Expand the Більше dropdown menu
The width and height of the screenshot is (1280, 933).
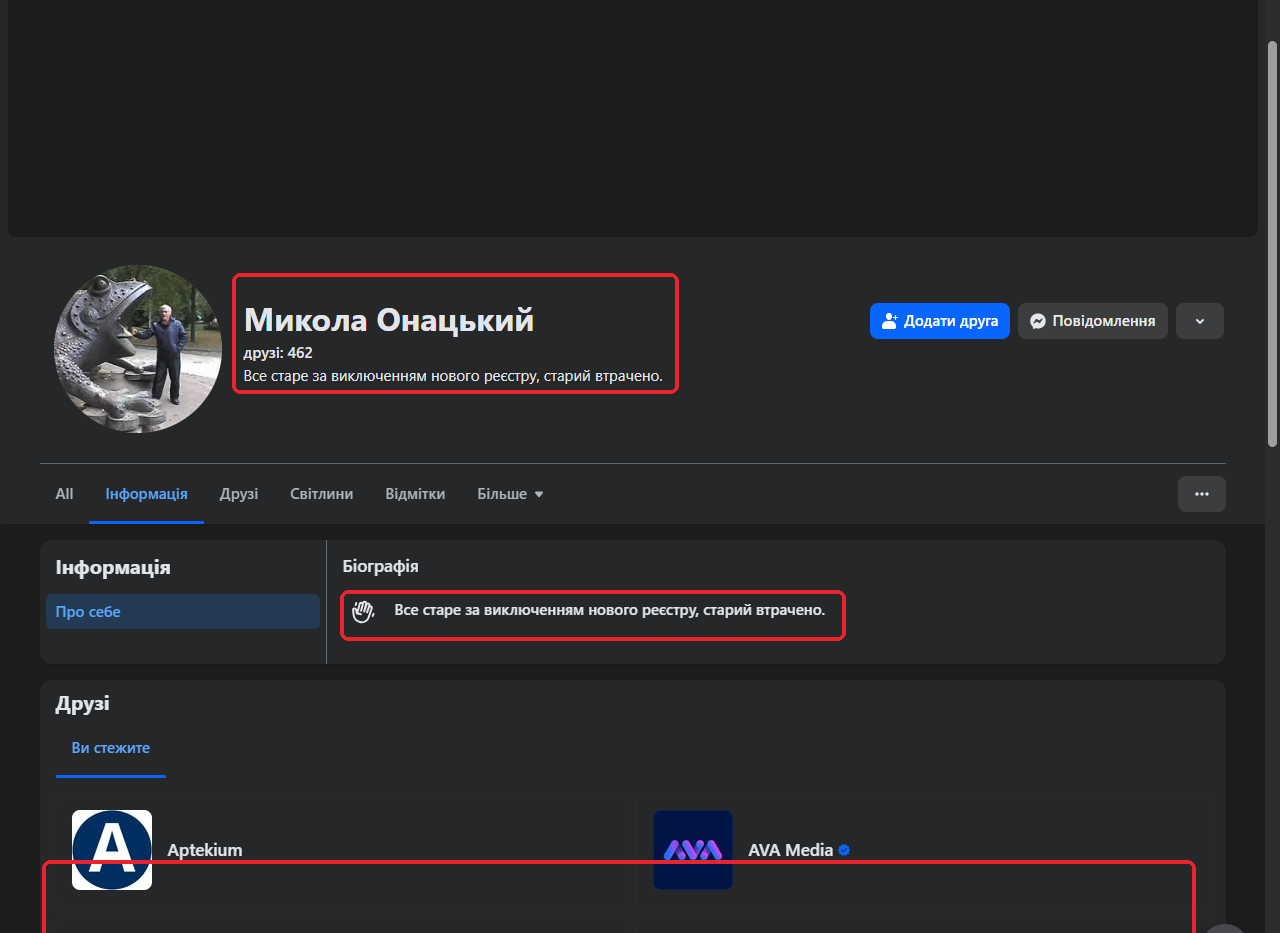click(x=510, y=494)
